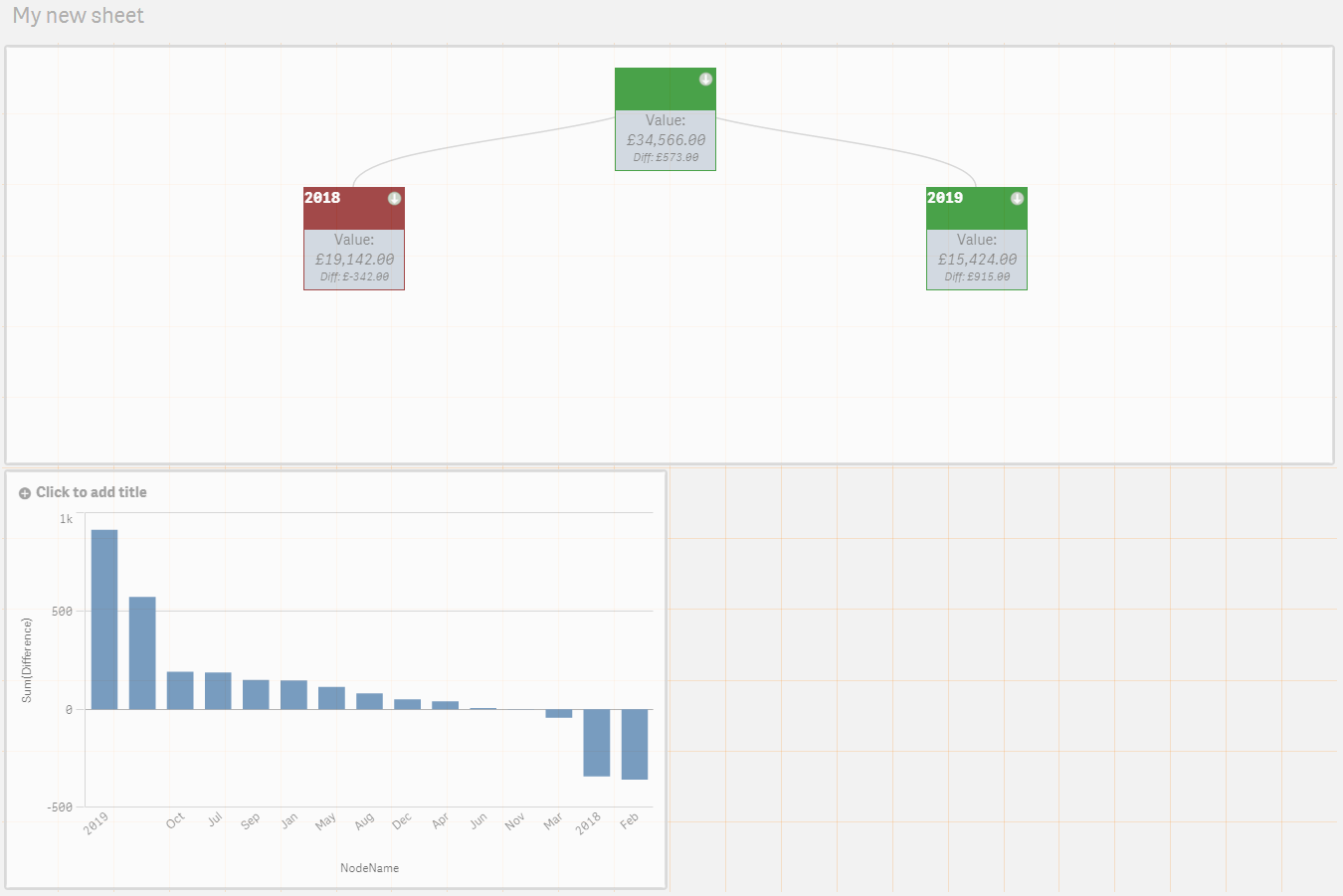
Task: Click the NodeName axis title
Action: [372, 867]
